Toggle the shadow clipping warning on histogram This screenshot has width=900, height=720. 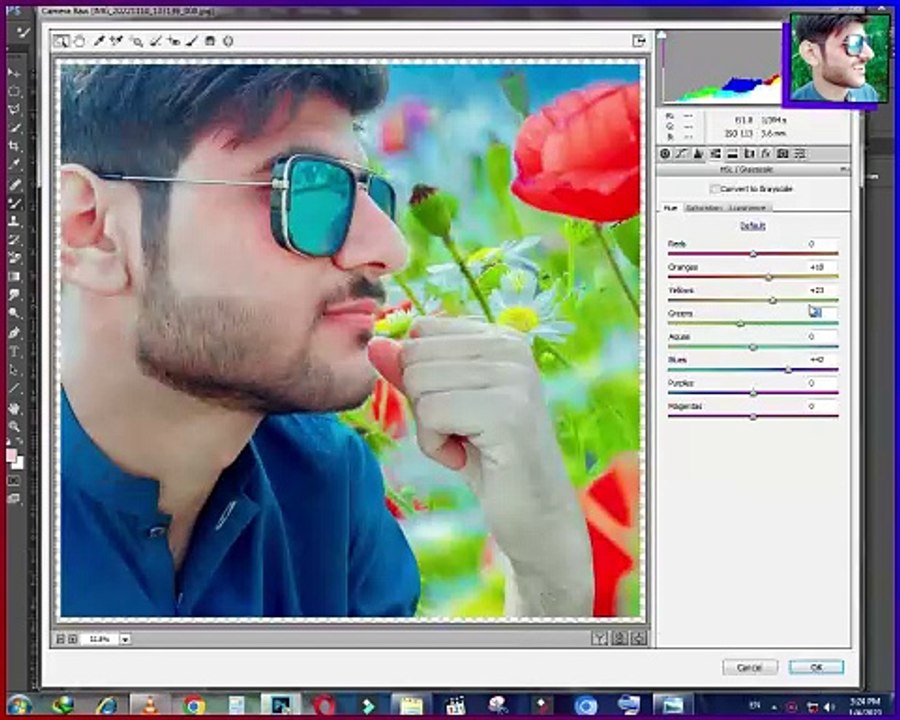pos(662,36)
